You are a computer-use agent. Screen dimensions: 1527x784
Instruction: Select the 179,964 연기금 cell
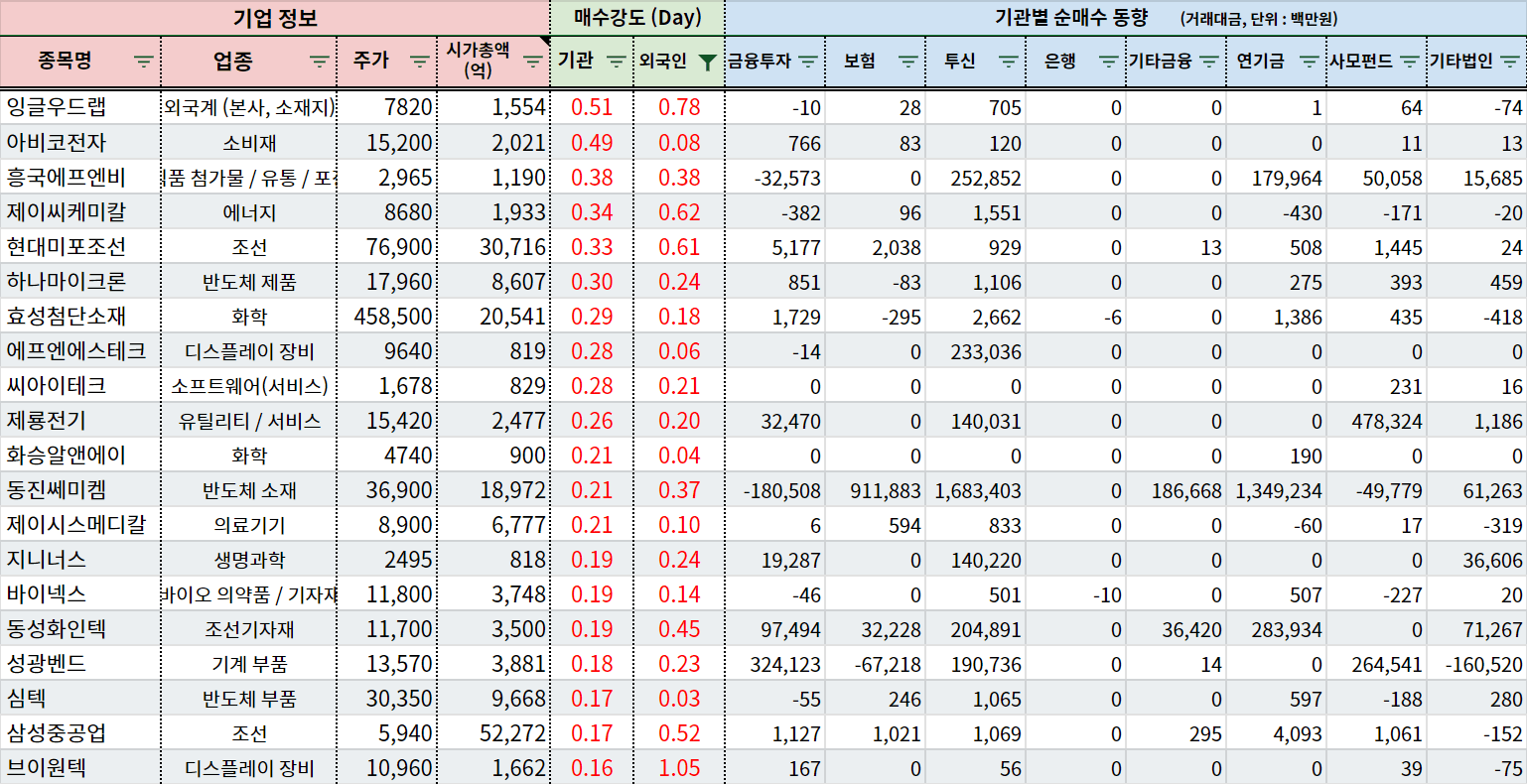pos(1277,177)
